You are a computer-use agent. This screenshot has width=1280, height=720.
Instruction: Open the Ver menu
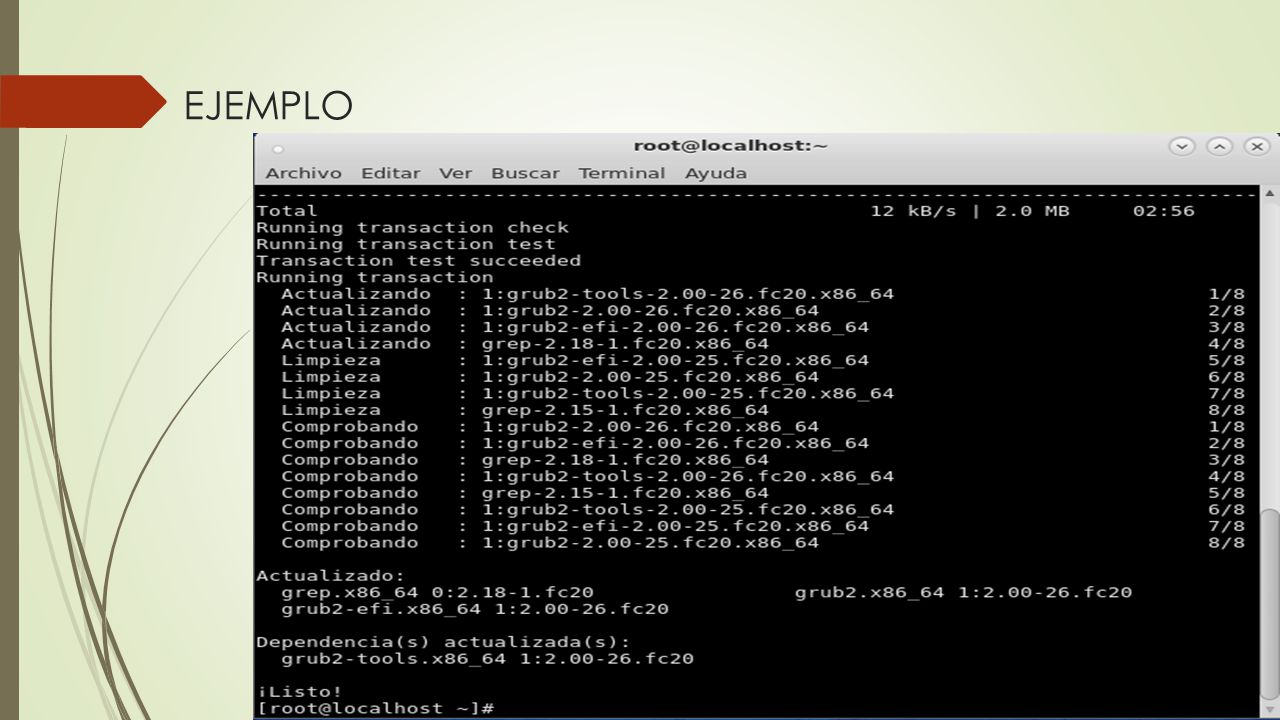coord(455,173)
